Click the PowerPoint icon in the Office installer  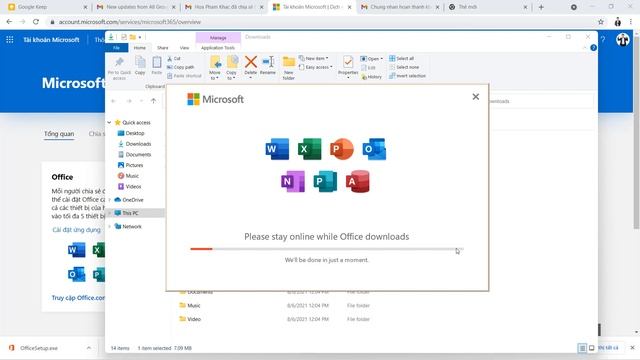tap(342, 149)
